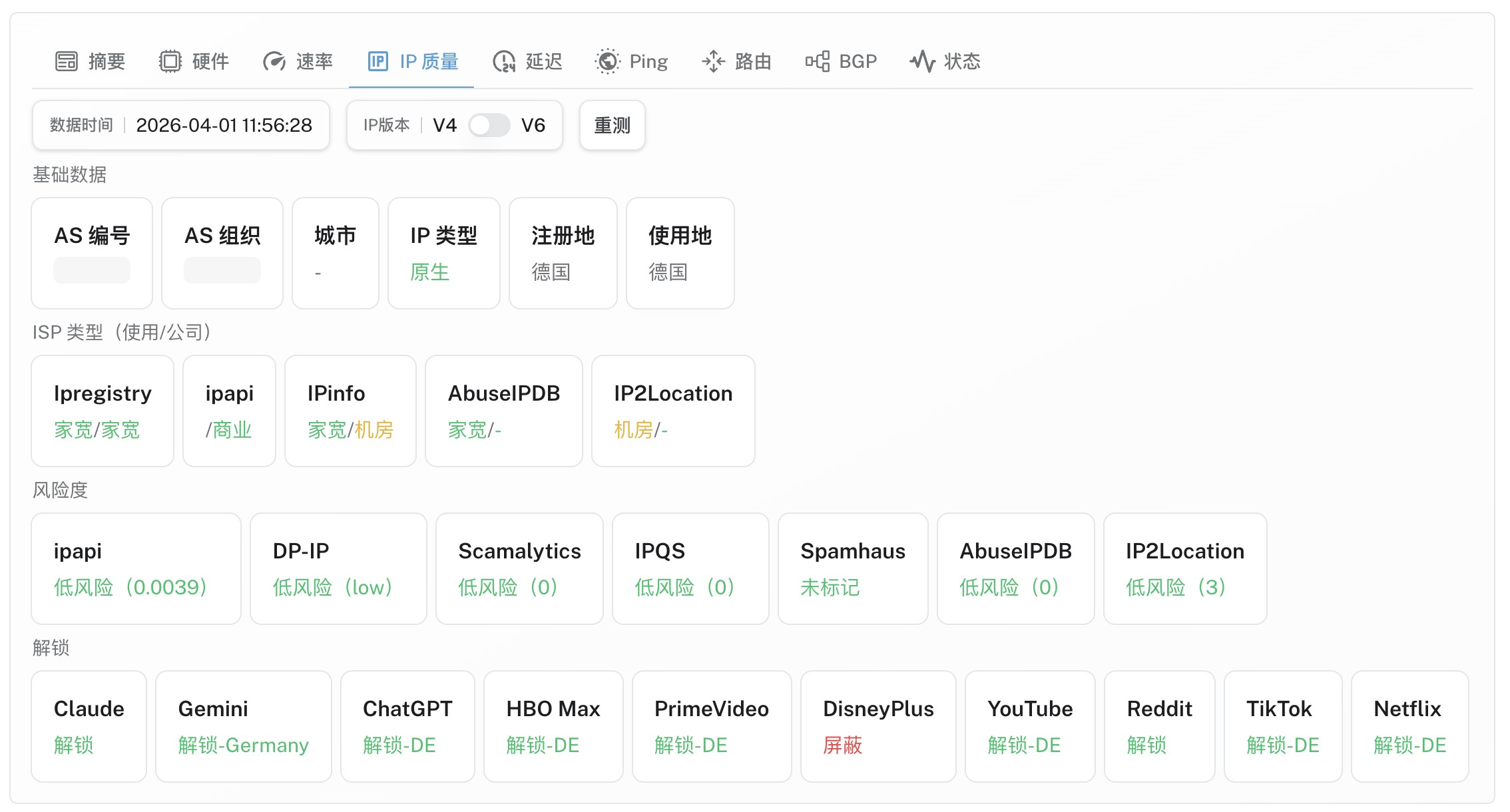
Task: Go to the 速率 tab
Action: pyautogui.click(x=298, y=61)
